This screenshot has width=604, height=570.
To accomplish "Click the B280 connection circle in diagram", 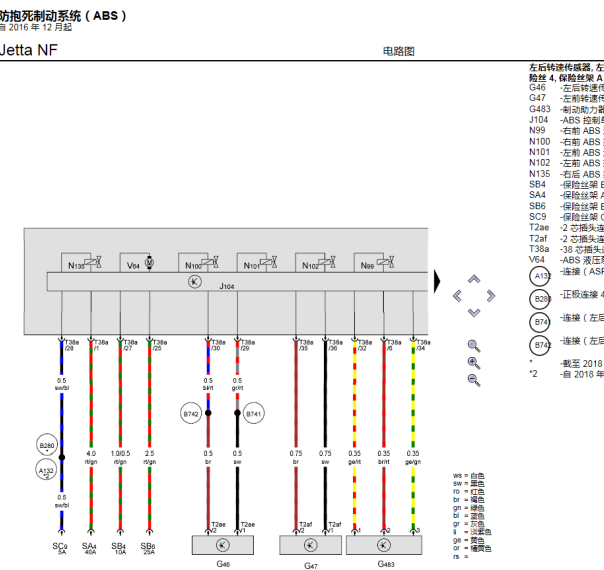I will [47, 446].
